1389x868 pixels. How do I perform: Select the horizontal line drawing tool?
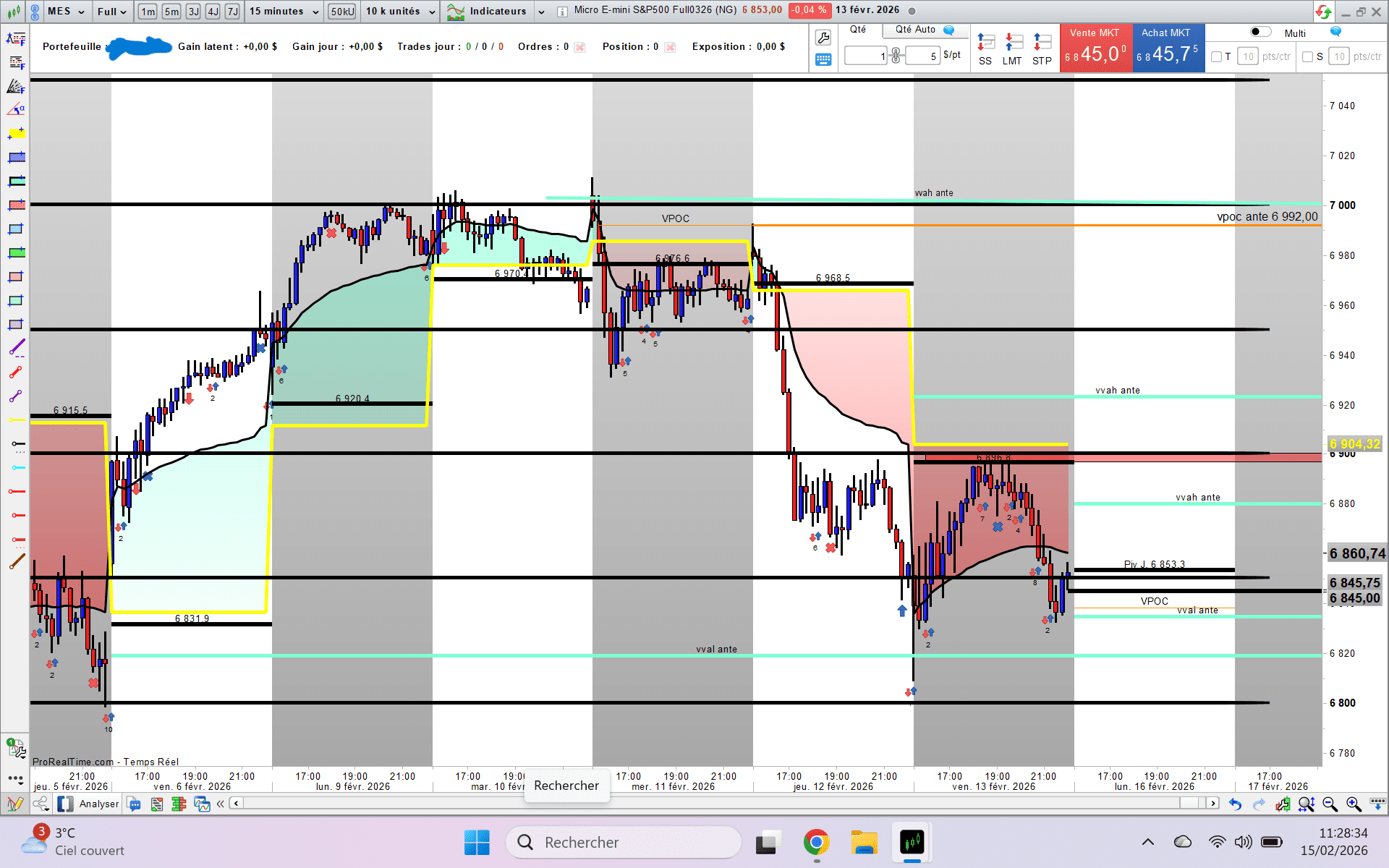(x=16, y=420)
